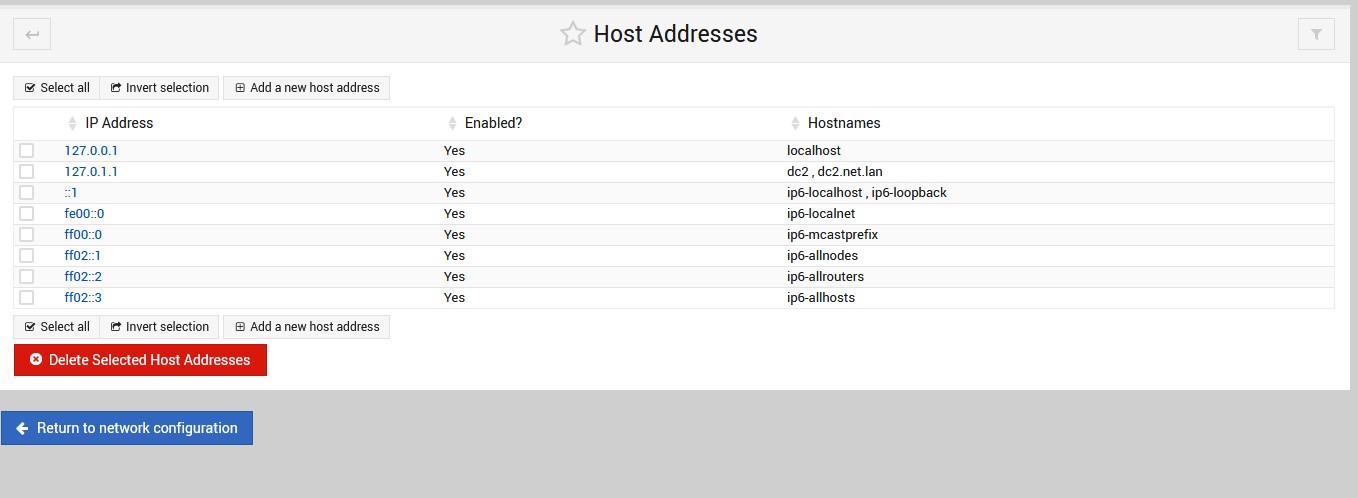Enable the checkbox beside fe00::0
The height and width of the screenshot is (498, 1358).
tap(27, 214)
